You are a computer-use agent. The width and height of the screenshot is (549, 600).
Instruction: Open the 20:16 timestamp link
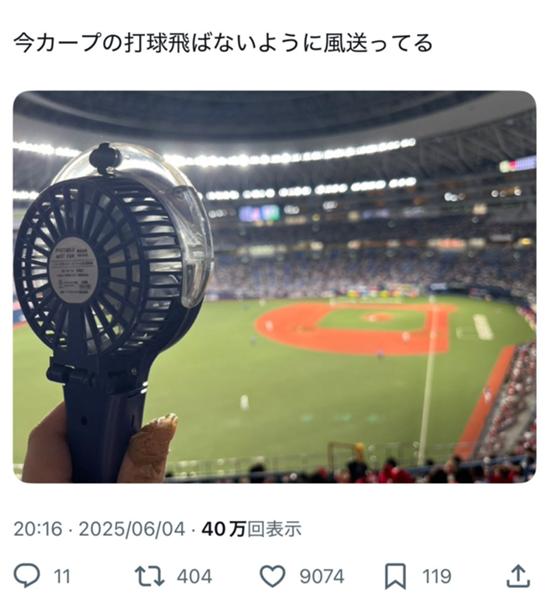[37, 529]
